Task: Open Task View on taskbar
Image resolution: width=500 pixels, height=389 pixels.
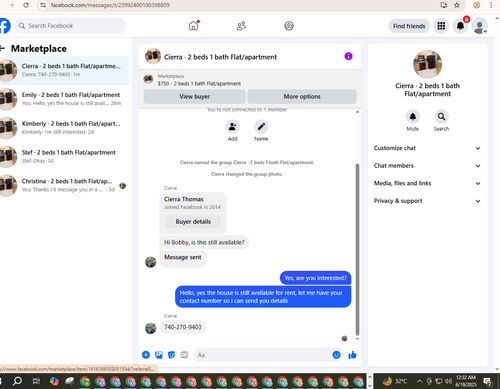Action: click(x=36, y=381)
